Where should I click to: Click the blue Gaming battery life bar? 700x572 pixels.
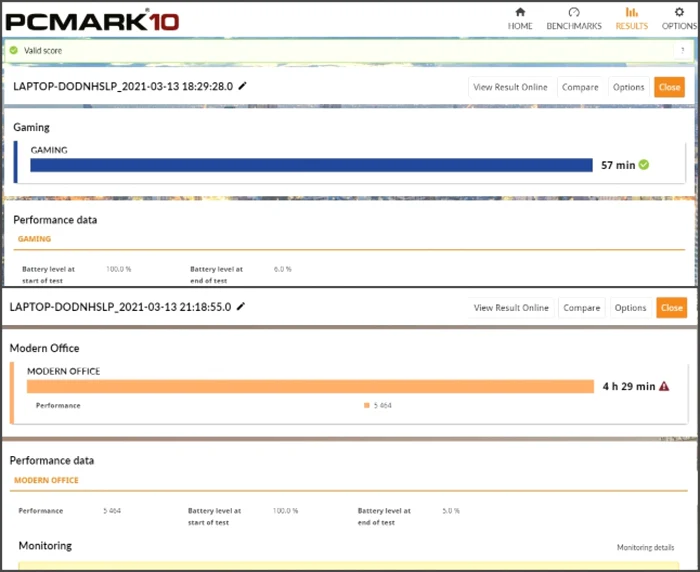pyautogui.click(x=311, y=165)
